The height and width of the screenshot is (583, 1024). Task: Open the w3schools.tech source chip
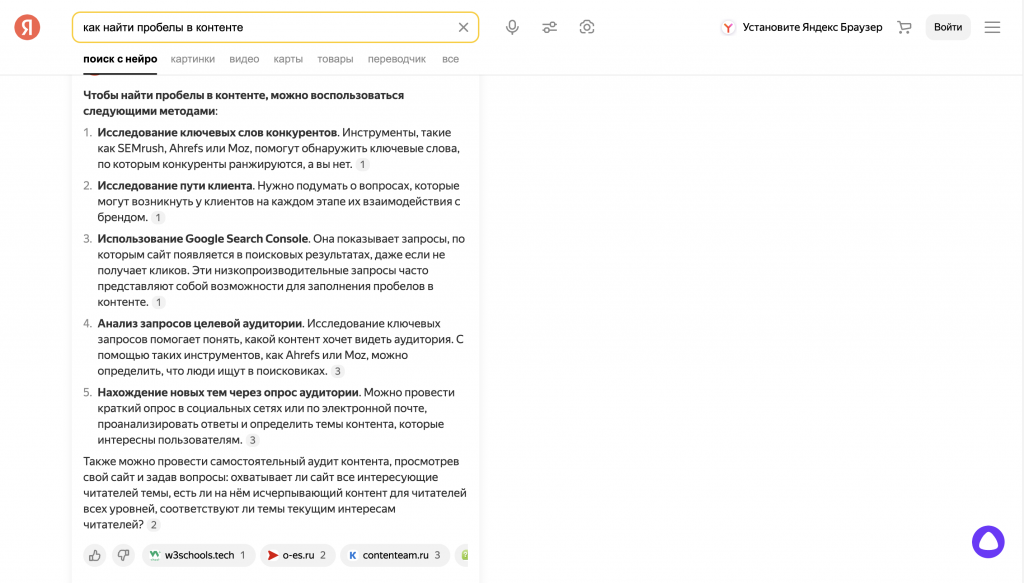pyautogui.click(x=196, y=555)
